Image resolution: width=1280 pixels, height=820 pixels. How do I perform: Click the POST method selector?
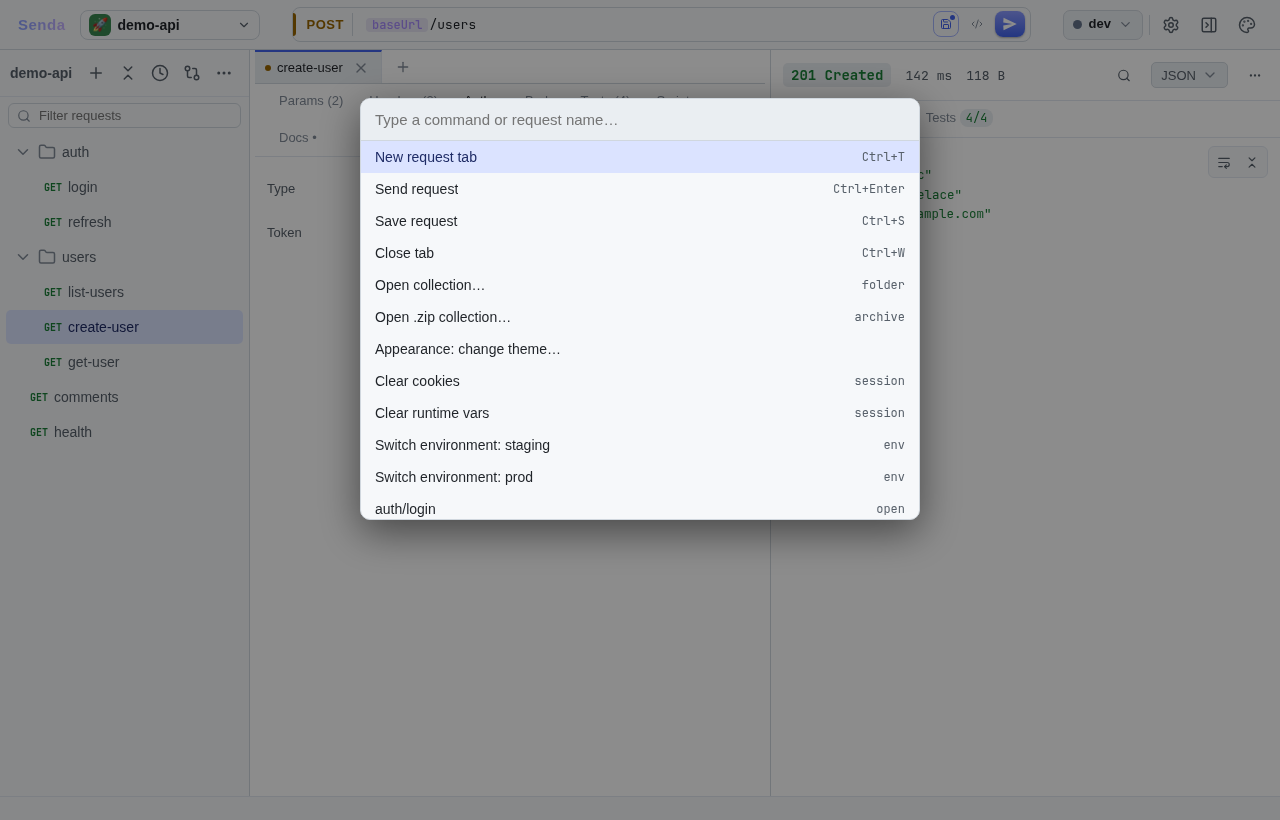click(325, 25)
